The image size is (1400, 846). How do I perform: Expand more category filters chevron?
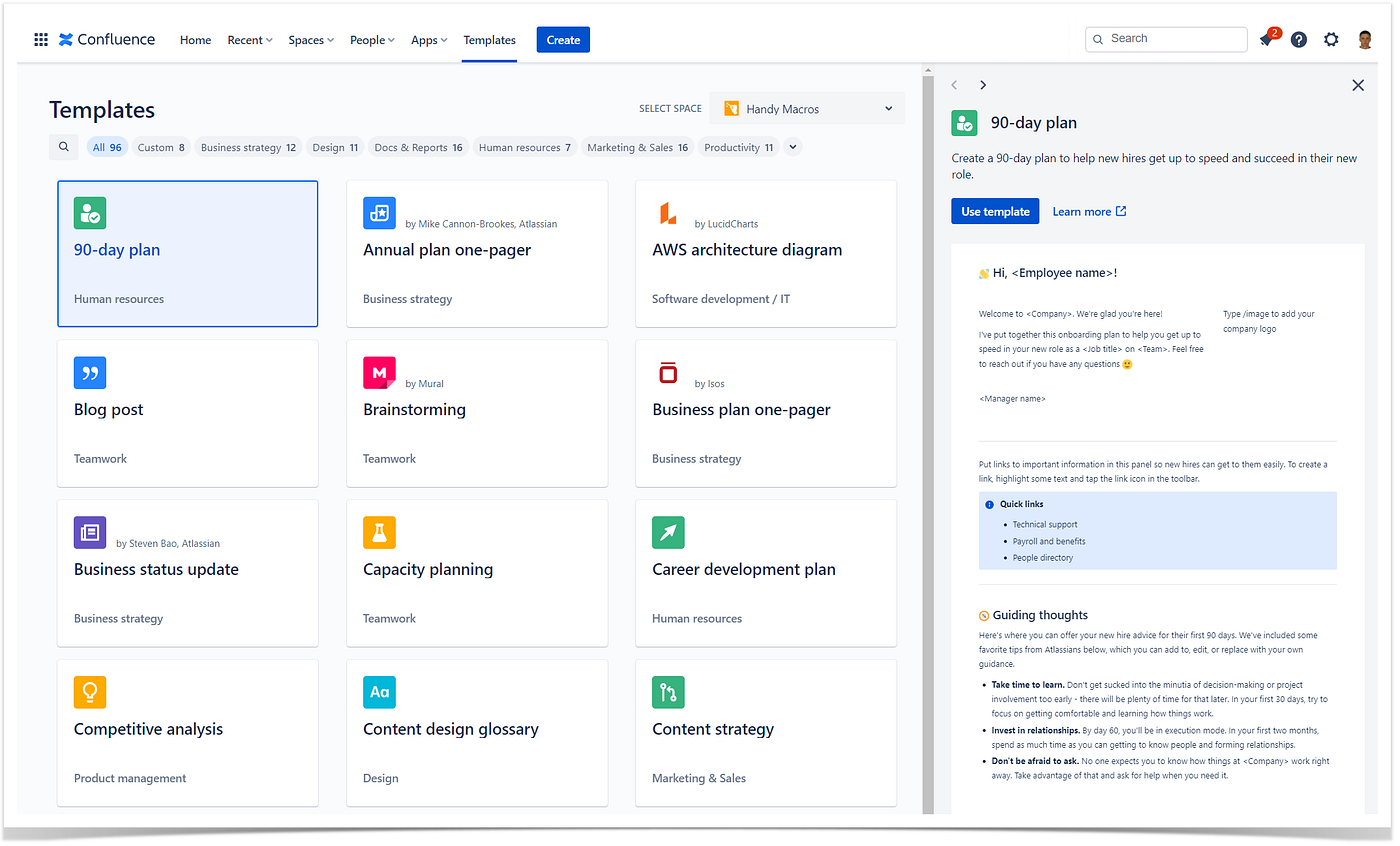click(x=792, y=147)
